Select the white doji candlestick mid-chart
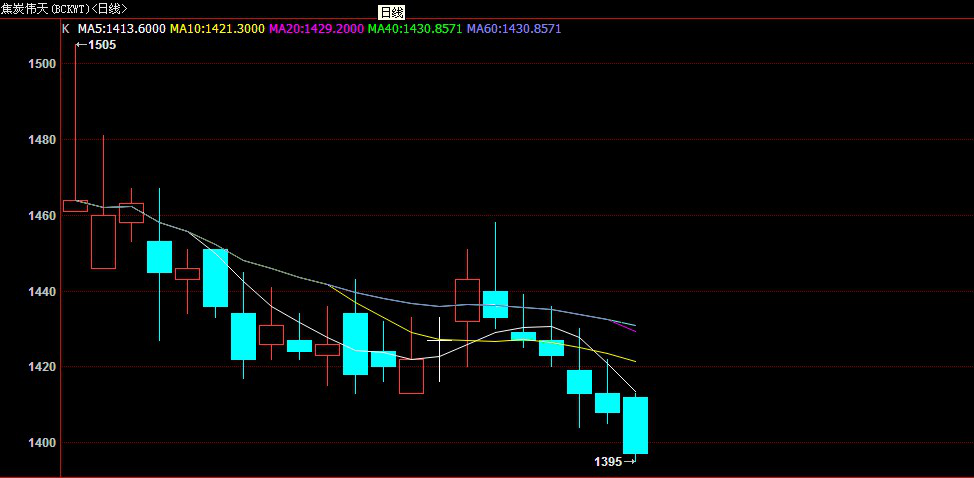974x478 pixels. click(439, 349)
